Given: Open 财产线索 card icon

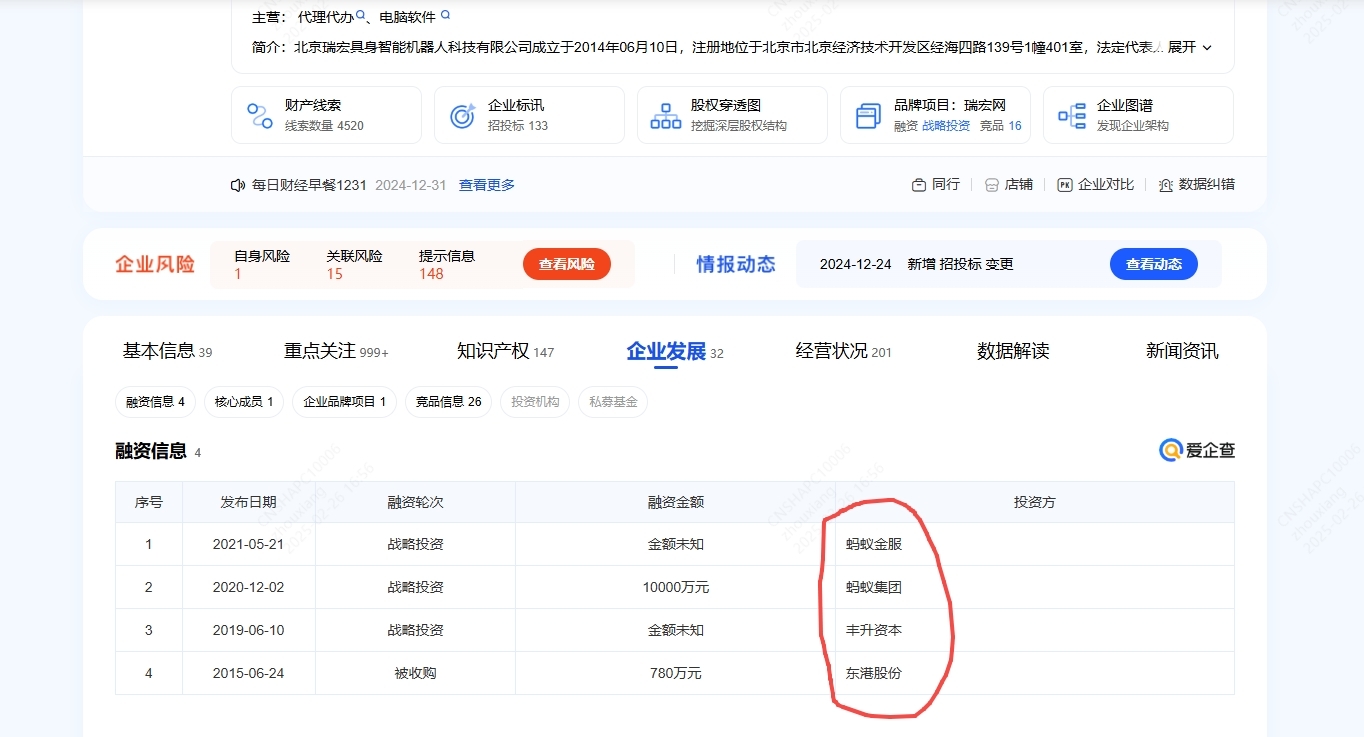Looking at the screenshot, I should 260,115.
